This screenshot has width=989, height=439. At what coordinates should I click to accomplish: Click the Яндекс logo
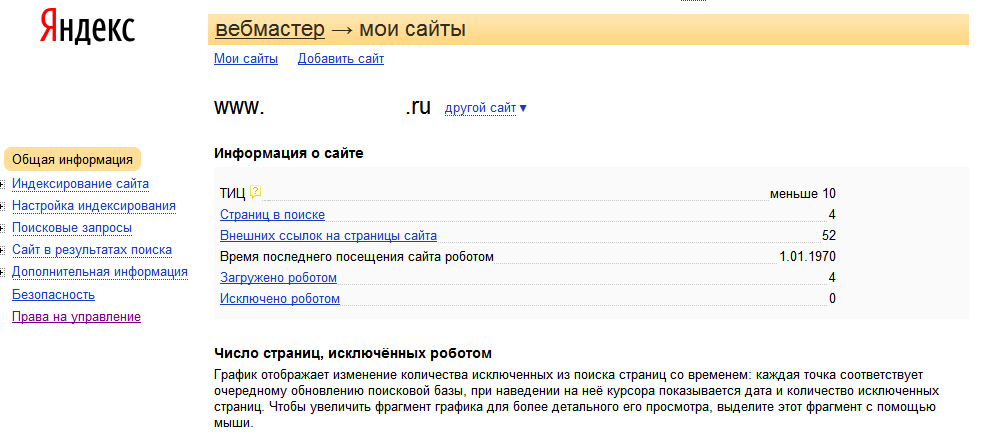[88, 26]
